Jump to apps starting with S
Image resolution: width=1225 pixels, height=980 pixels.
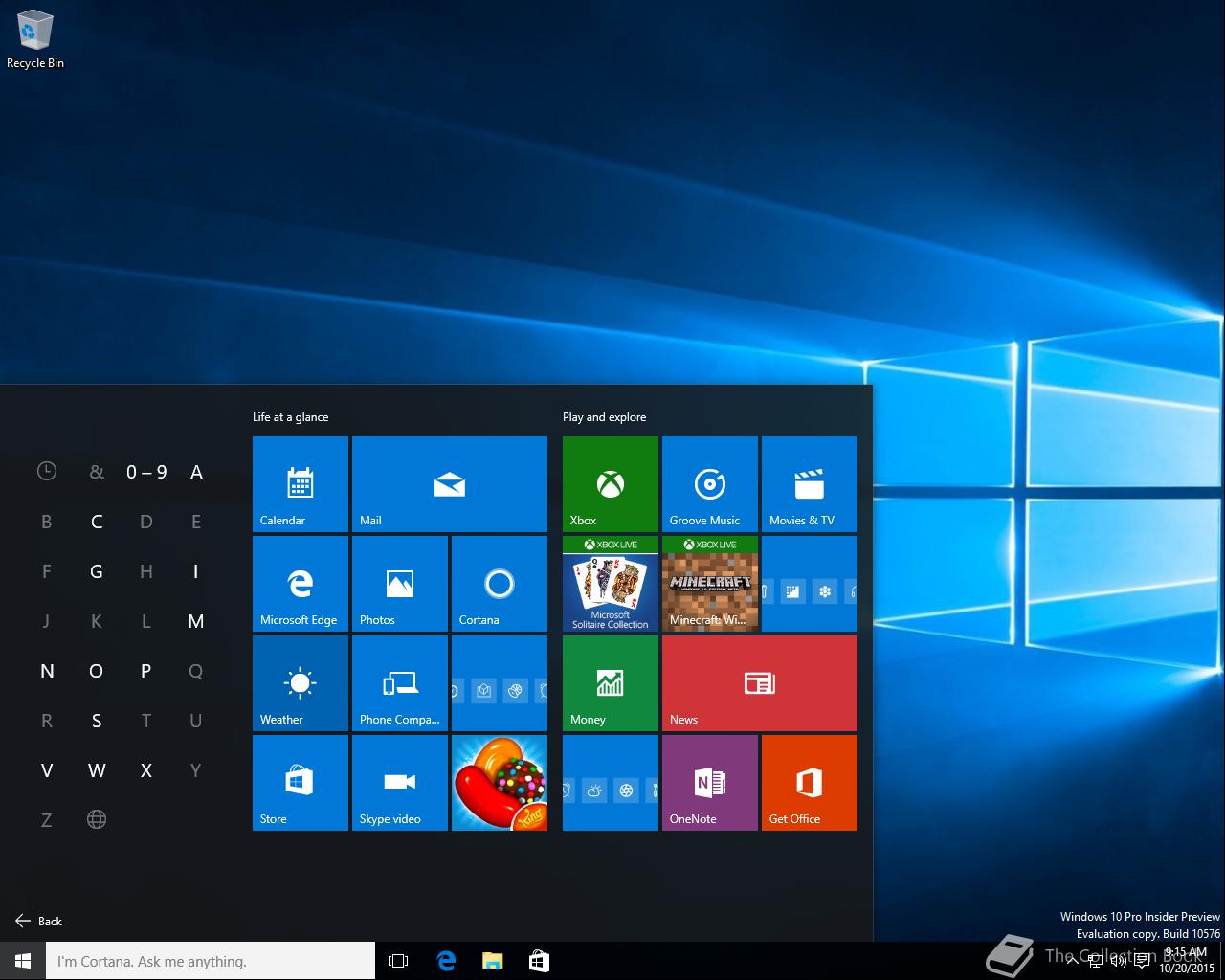pyautogui.click(x=97, y=721)
